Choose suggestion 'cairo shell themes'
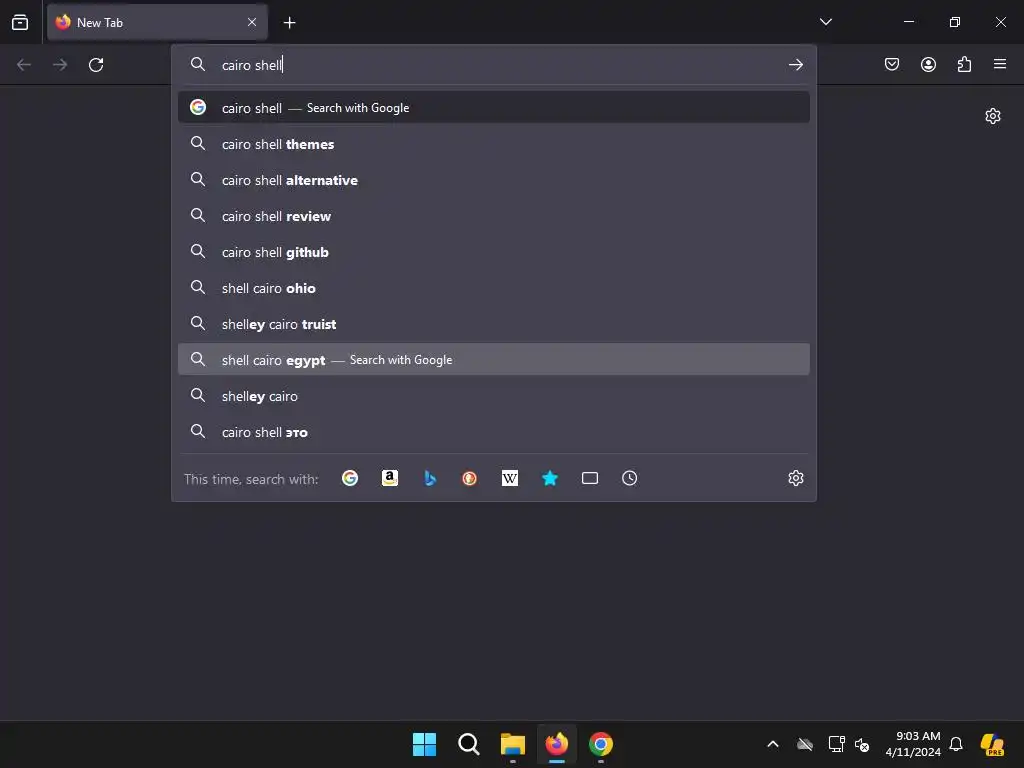Image resolution: width=1024 pixels, height=768 pixels. [x=494, y=144]
